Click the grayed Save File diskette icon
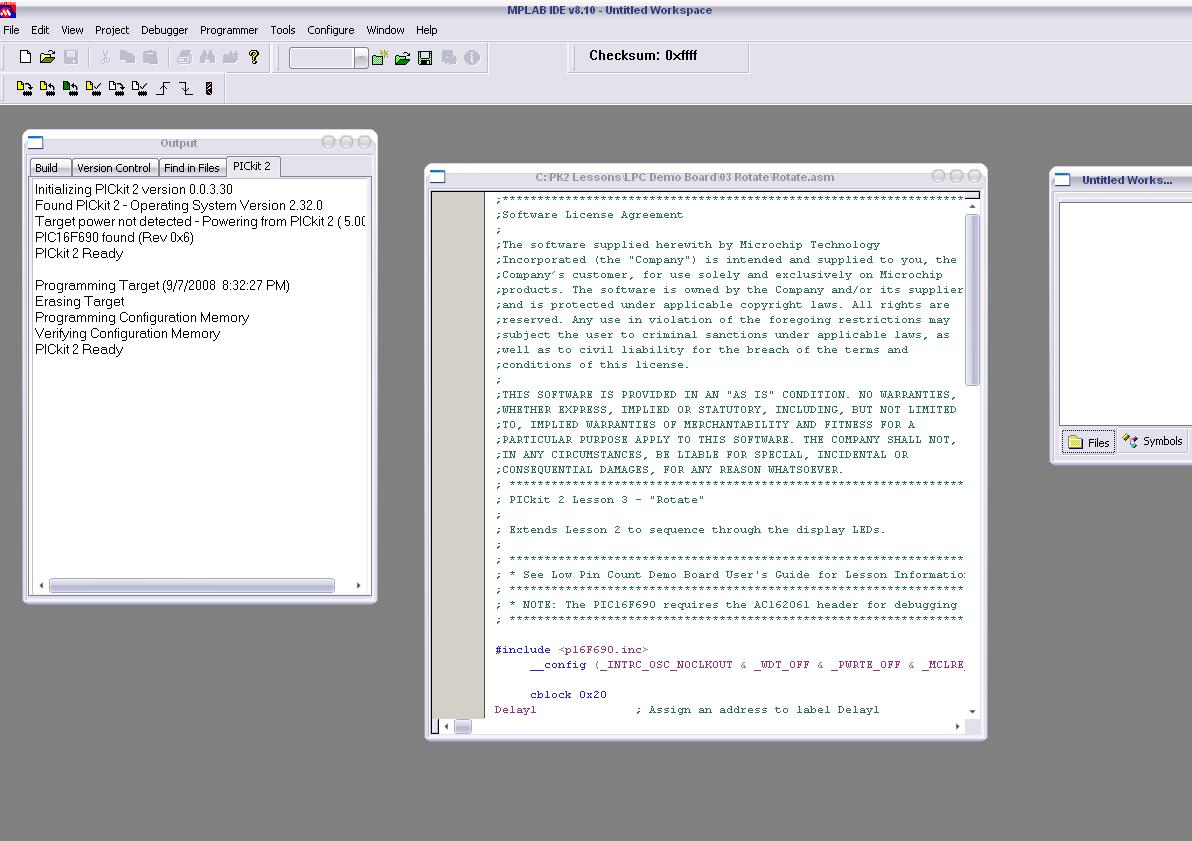This screenshot has width=1192, height=841. (x=71, y=57)
